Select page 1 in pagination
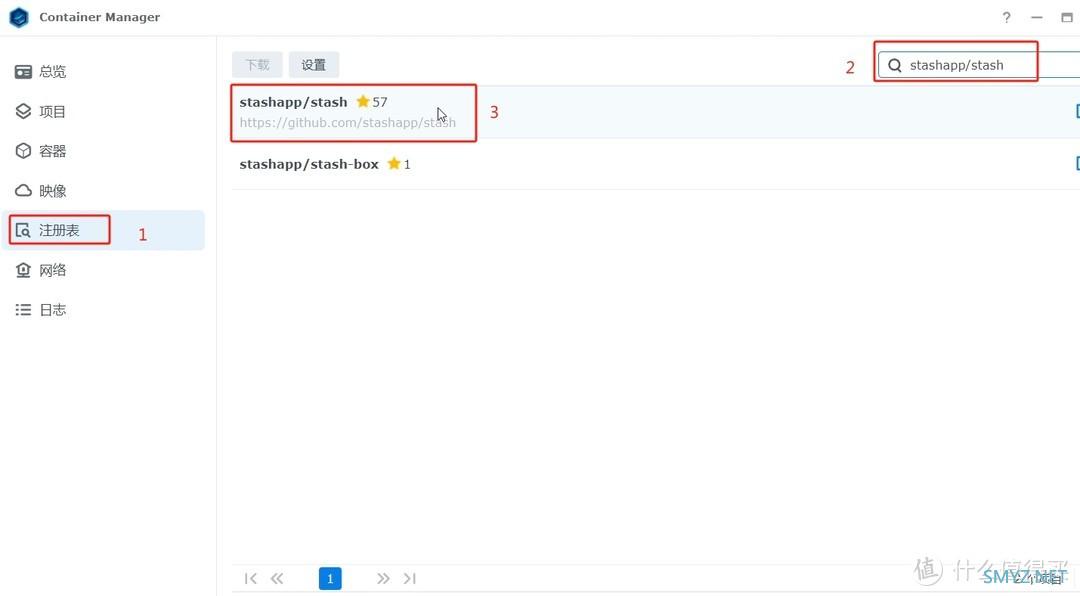The height and width of the screenshot is (596, 1080). click(x=330, y=579)
